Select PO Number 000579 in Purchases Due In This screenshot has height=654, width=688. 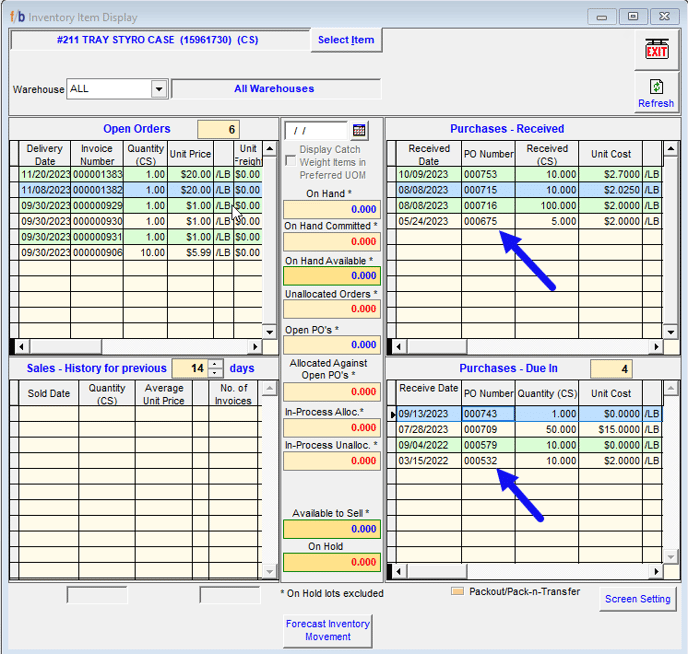(488, 445)
